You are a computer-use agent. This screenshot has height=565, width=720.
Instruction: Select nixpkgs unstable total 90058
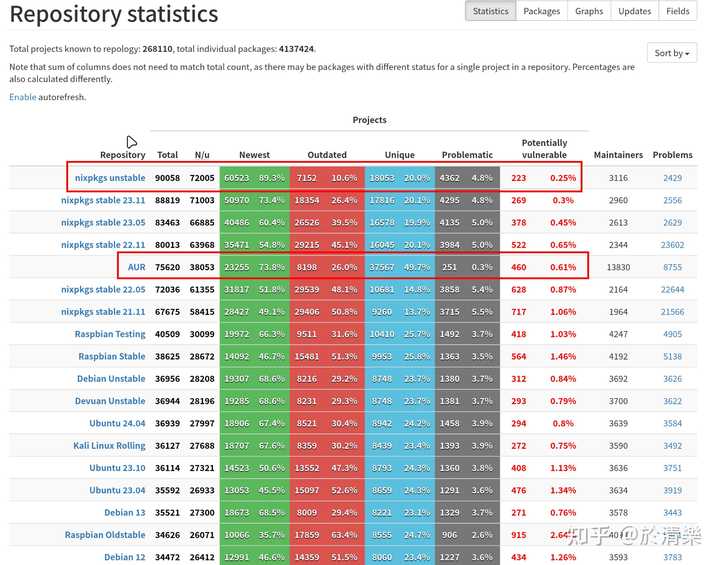(167, 178)
